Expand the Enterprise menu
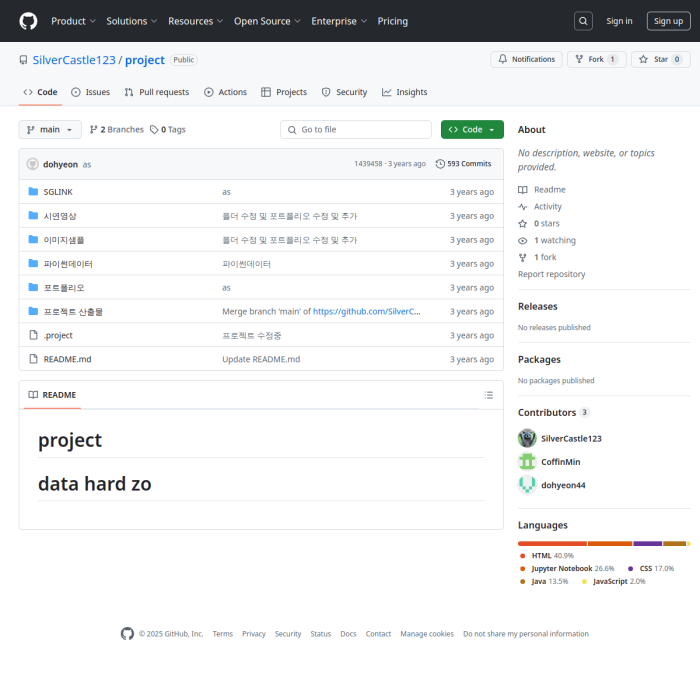700x700 pixels. pyautogui.click(x=339, y=21)
